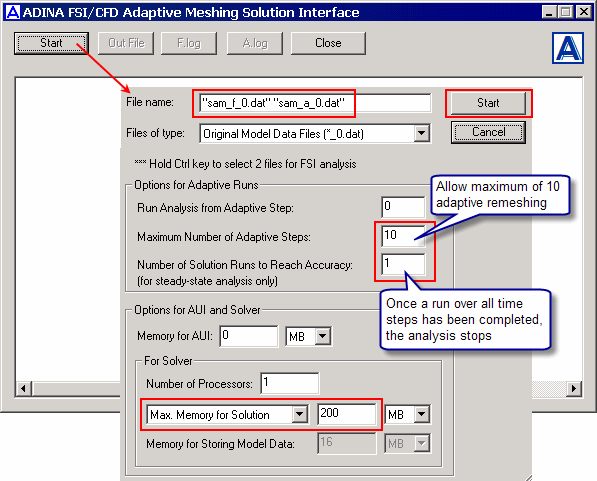This screenshot has width=597, height=481.
Task: Click the Out File button
Action: pos(126,43)
